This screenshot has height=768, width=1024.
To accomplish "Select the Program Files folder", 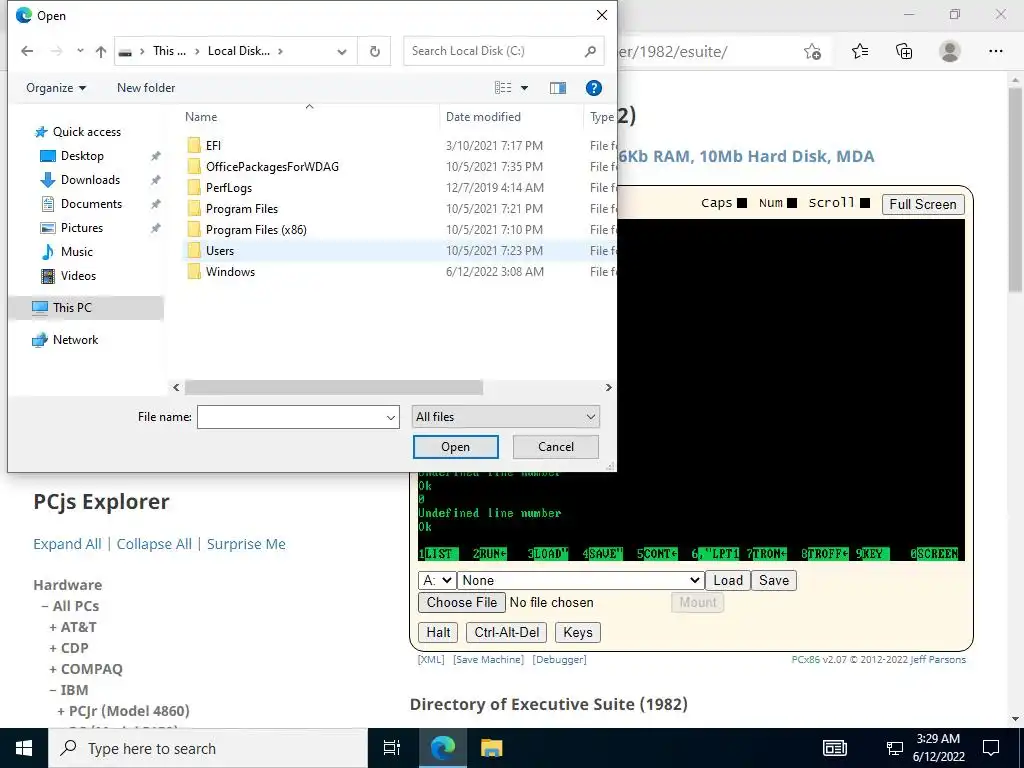I will click(242, 209).
